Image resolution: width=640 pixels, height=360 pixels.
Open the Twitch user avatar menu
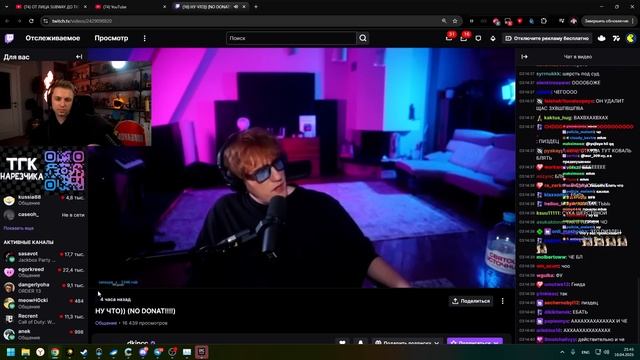(631, 38)
